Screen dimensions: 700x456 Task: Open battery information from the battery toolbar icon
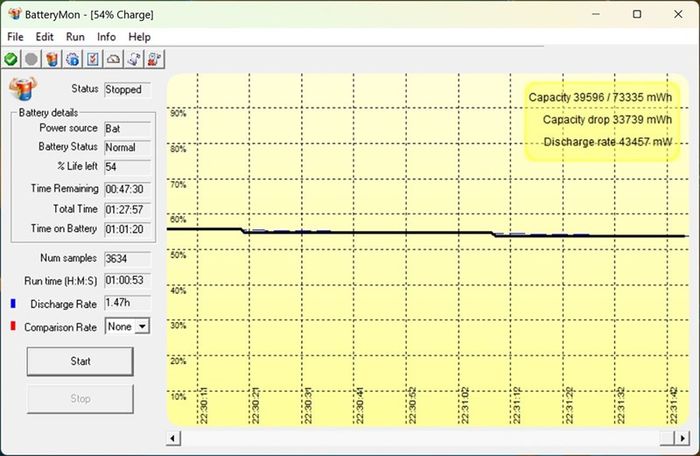52,59
